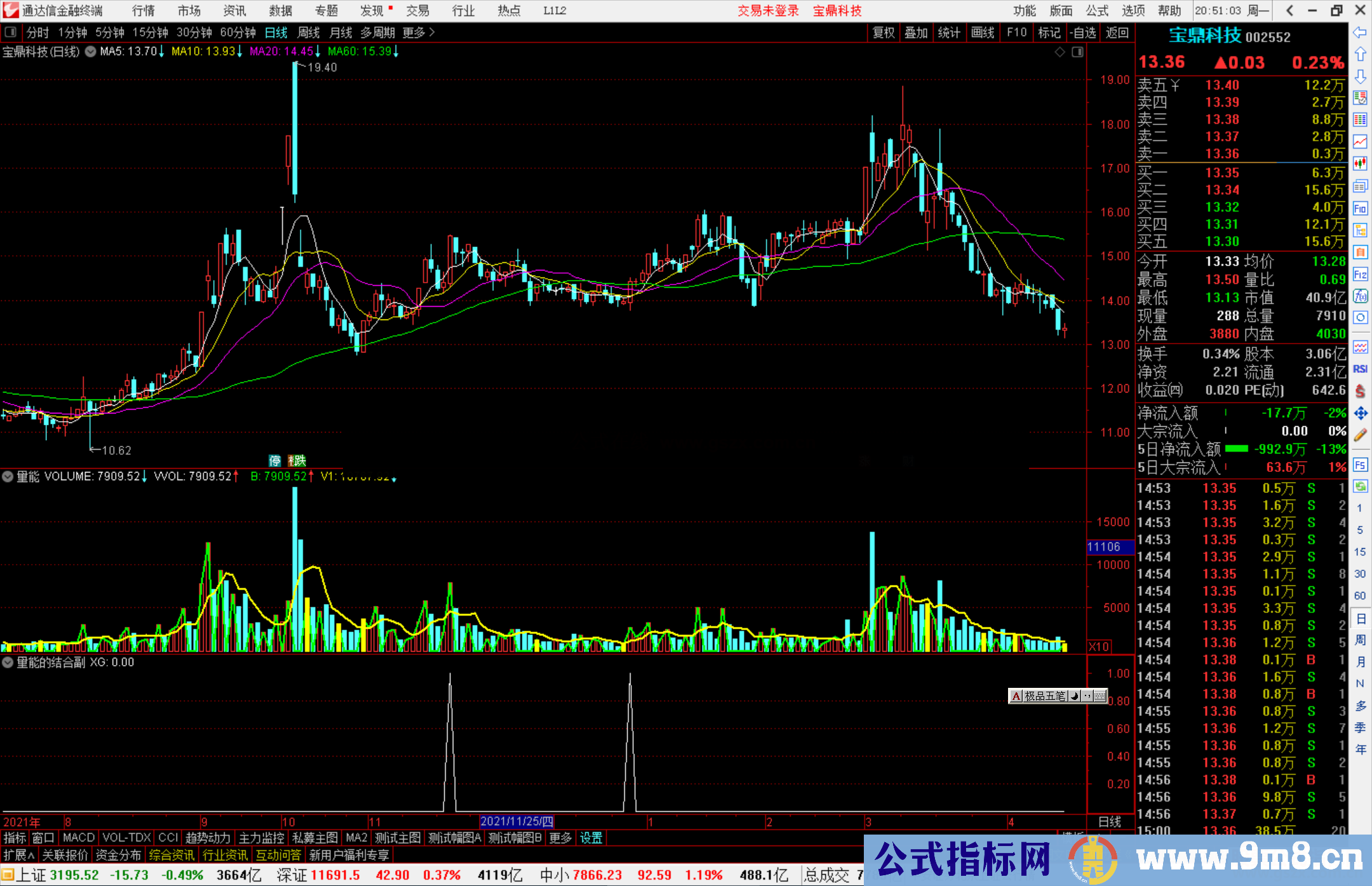Toggle the diamond marker at chart top-right
Image resolution: width=1372 pixels, height=886 pixels.
click(x=1059, y=52)
